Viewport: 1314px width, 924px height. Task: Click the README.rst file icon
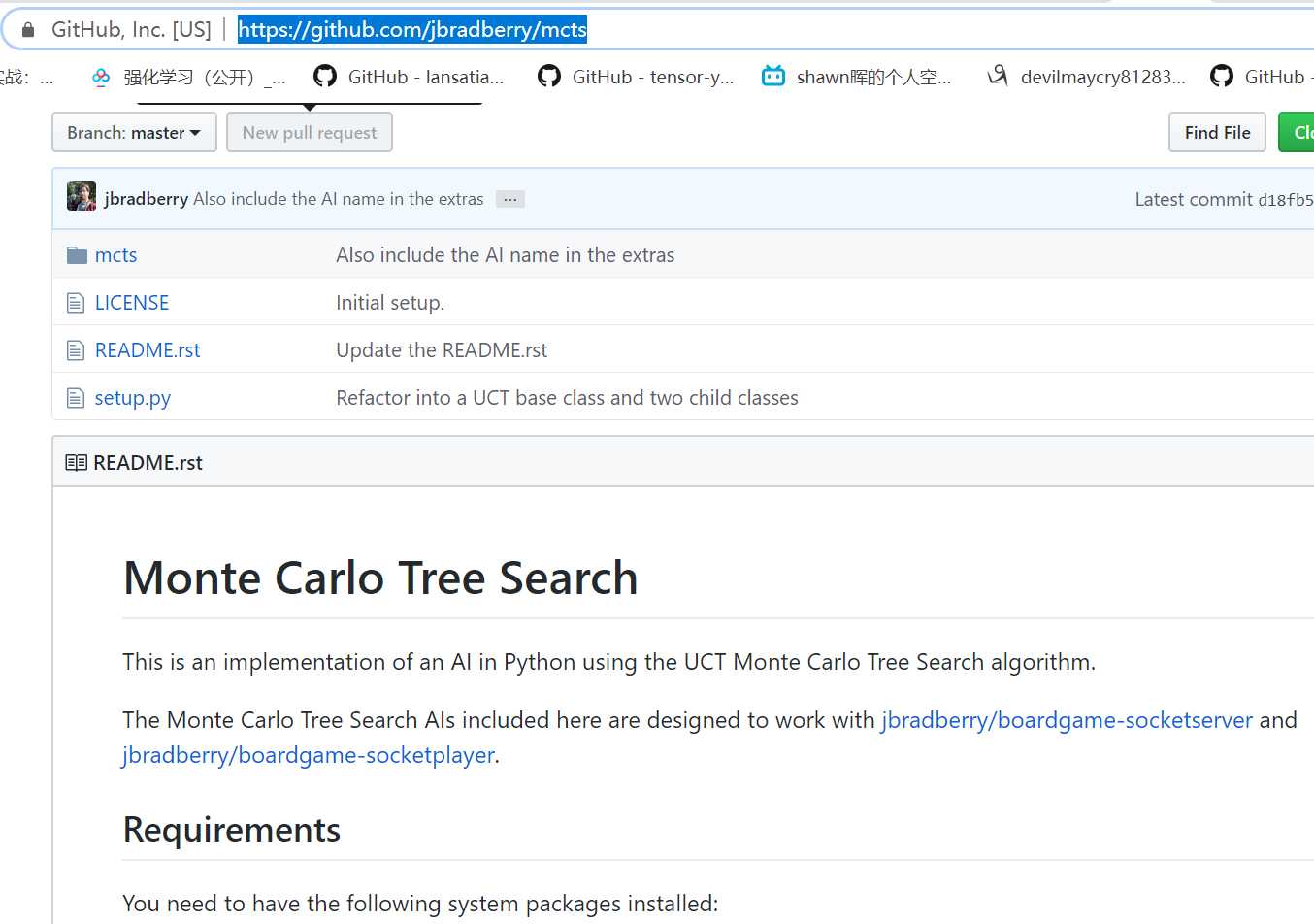click(76, 350)
